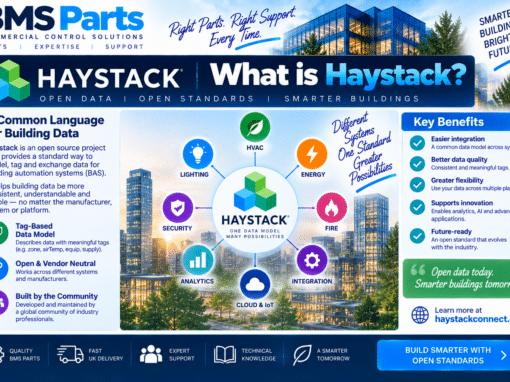Click the Cloud & IoT cloud icon

point(255,284)
